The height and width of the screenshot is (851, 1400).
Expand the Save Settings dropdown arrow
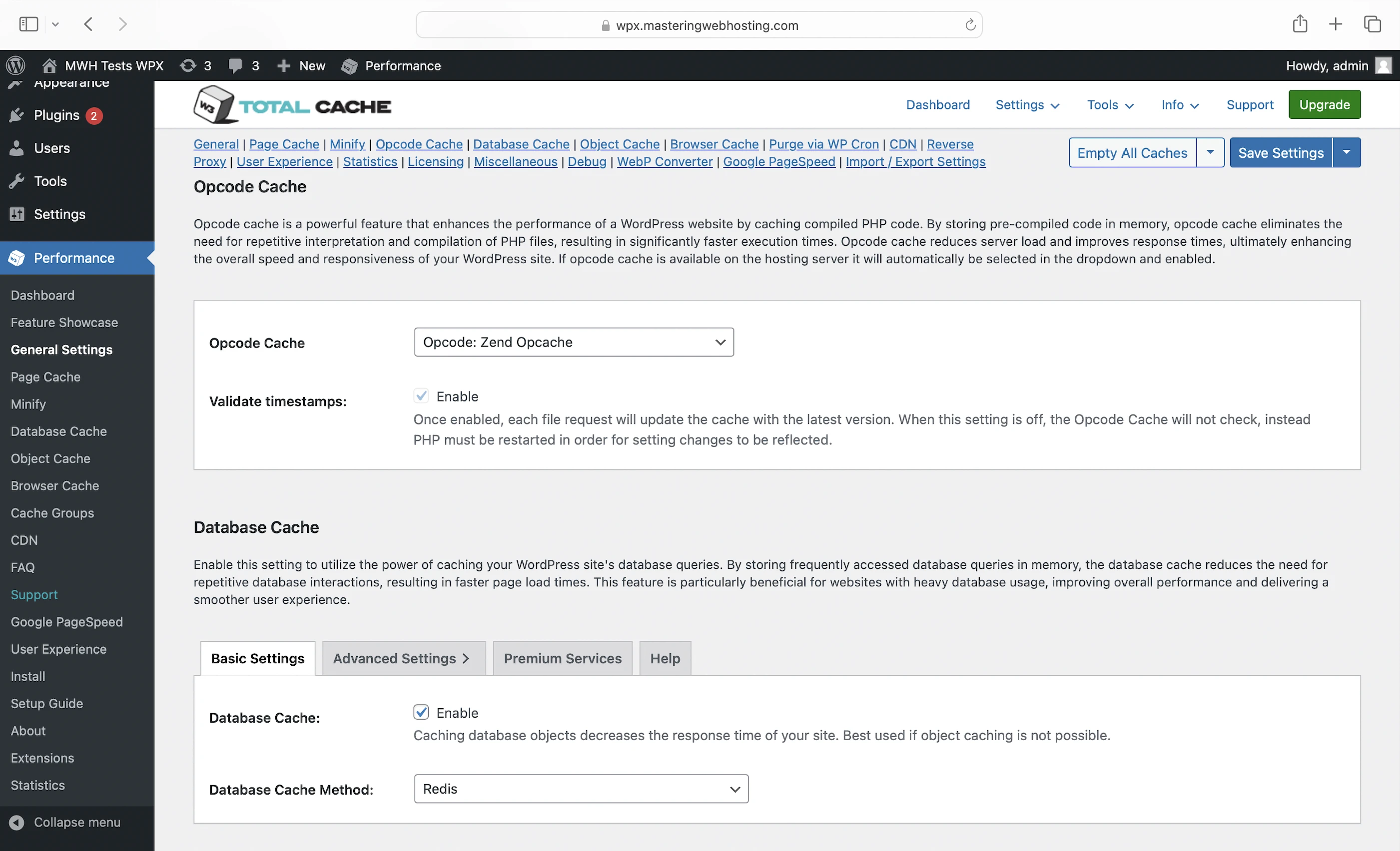1346,152
